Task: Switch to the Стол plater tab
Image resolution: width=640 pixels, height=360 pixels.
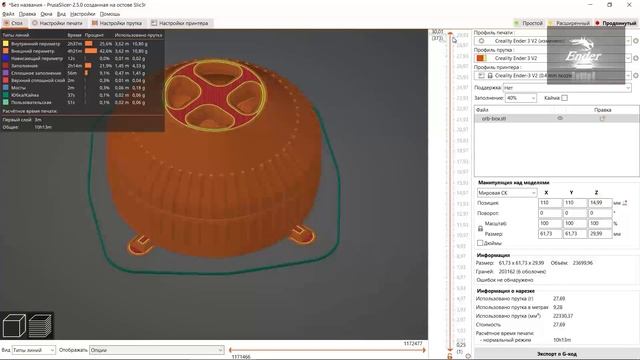Action: point(14,23)
